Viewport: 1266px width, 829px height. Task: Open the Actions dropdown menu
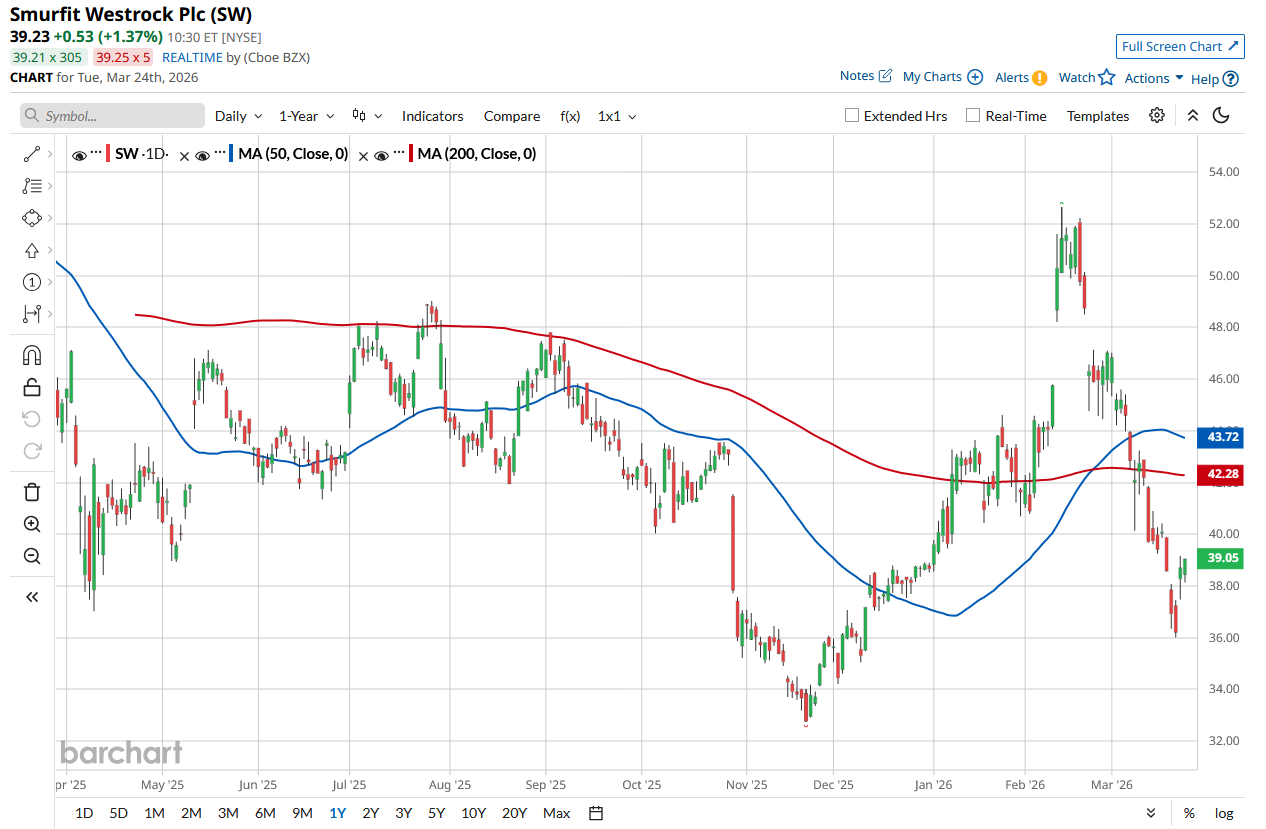[1154, 78]
